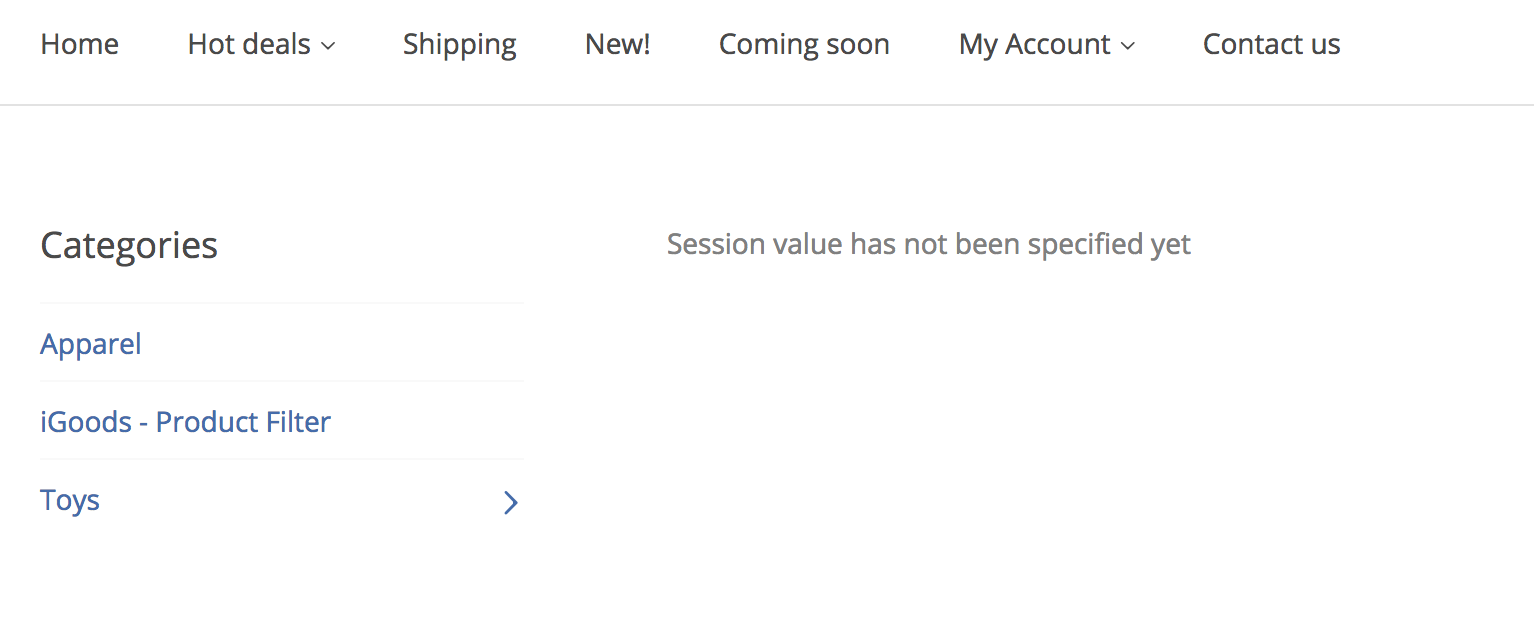Browse products under Apparel
Screen dimensions: 1534x630
tap(90, 344)
